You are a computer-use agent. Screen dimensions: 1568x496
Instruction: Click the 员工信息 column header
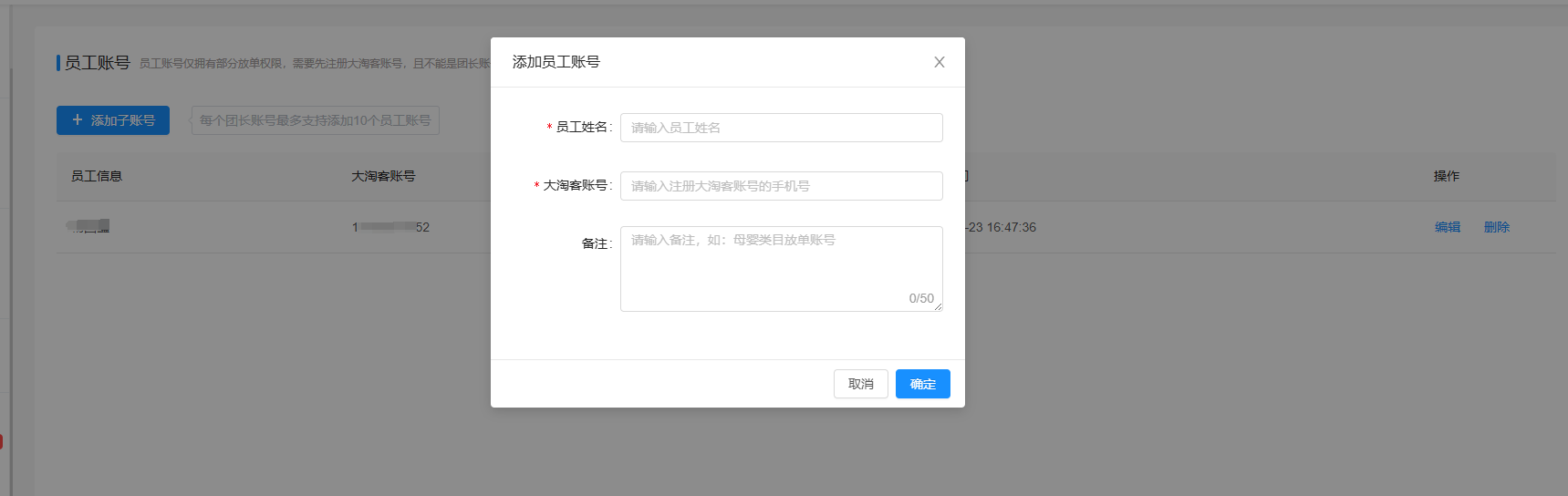coord(97,176)
